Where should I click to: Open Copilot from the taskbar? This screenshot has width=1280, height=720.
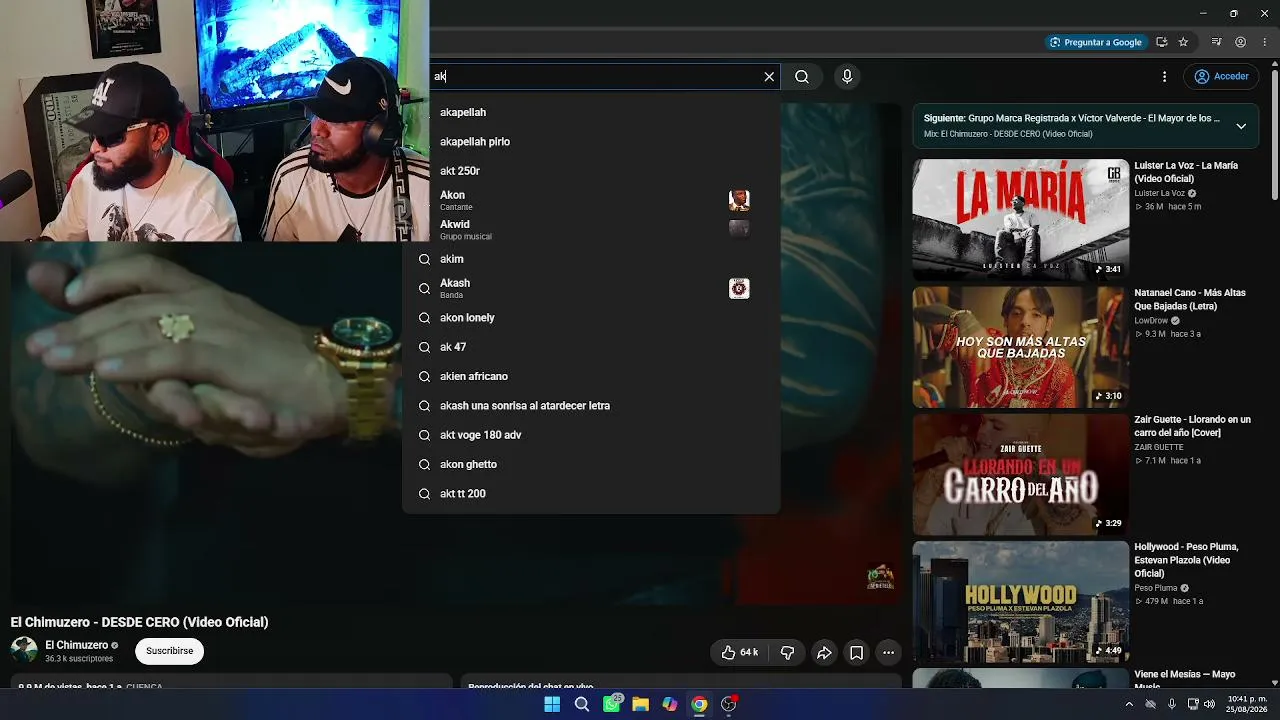670,704
